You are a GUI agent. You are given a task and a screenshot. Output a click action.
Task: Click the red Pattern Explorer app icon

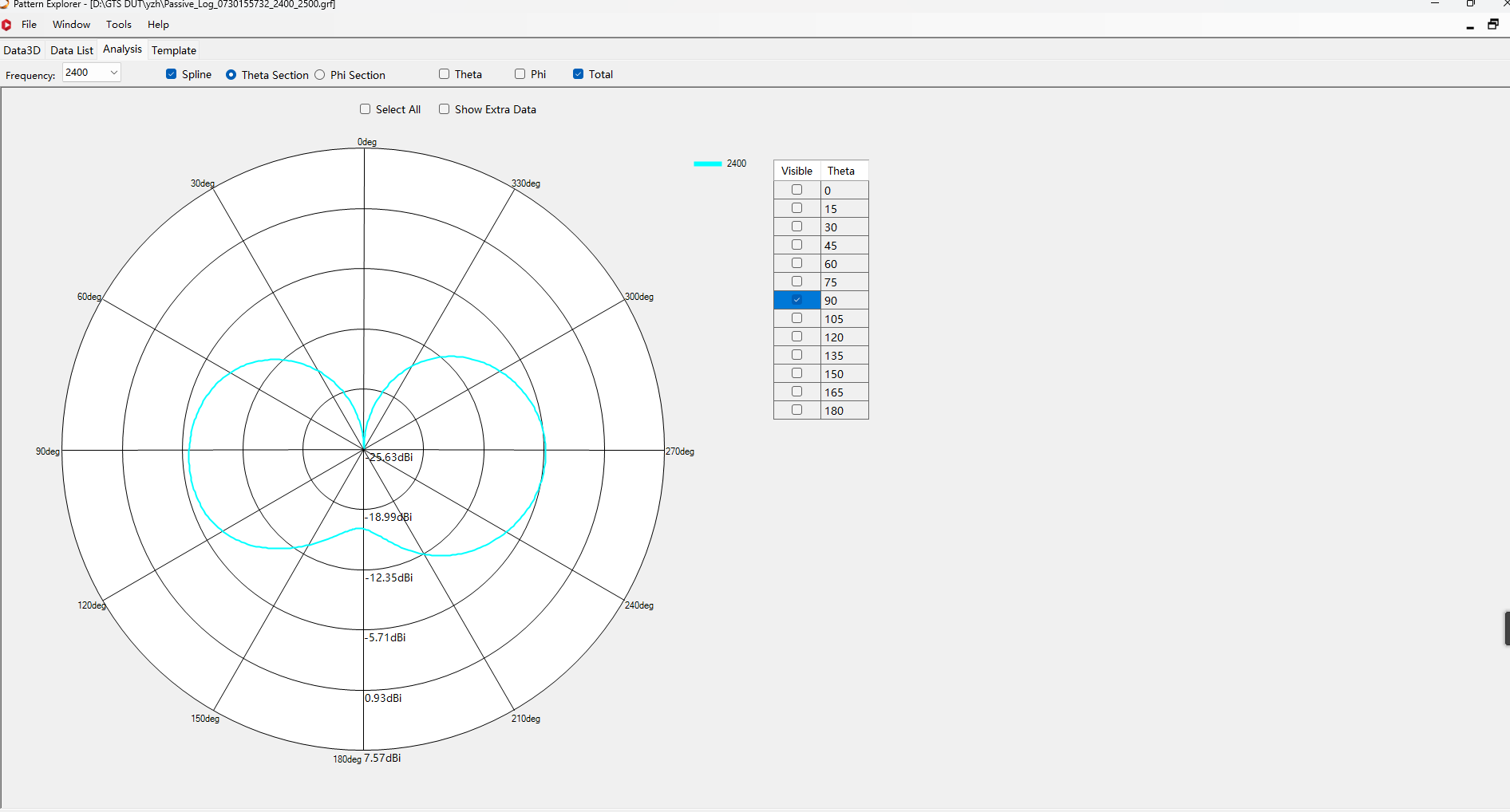(6, 25)
